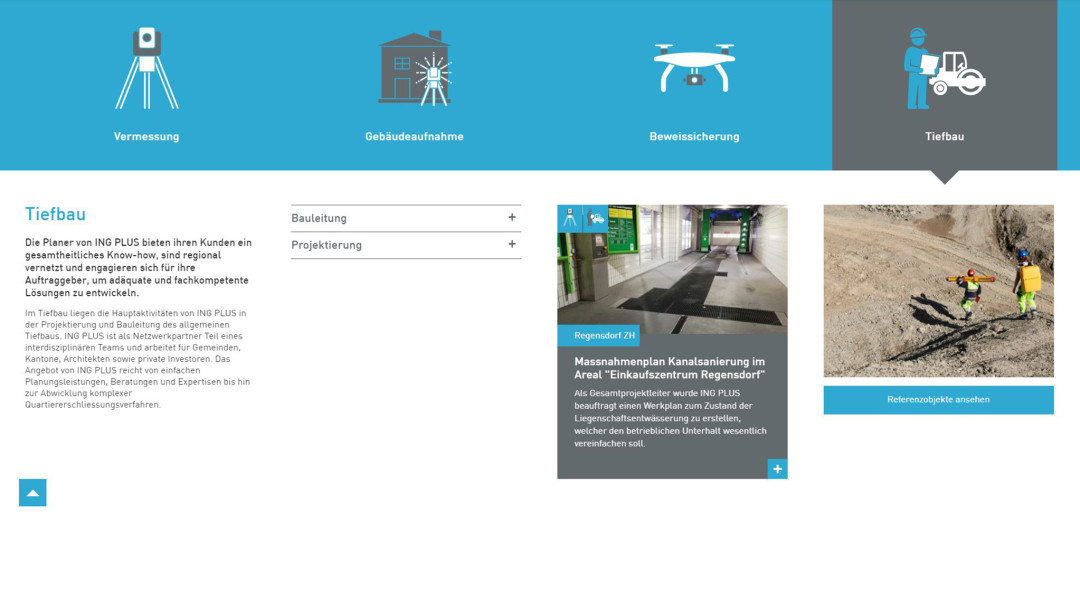The height and width of the screenshot is (608, 1080).
Task: Click the plus sign beside Projektierung
Action: point(512,244)
